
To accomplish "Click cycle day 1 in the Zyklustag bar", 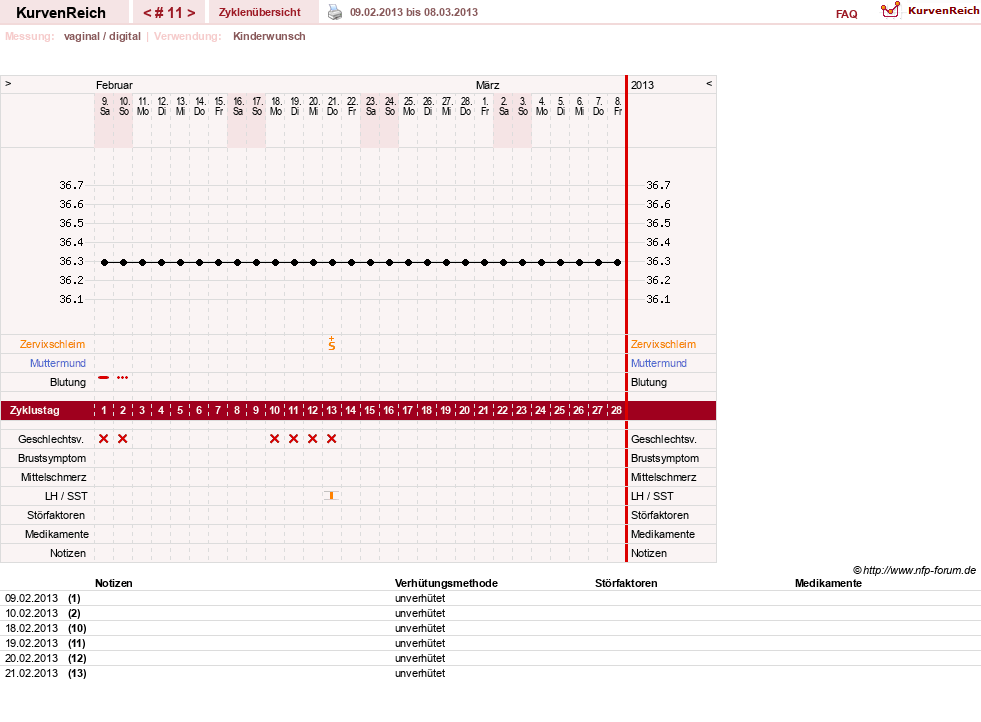I will point(104,410).
